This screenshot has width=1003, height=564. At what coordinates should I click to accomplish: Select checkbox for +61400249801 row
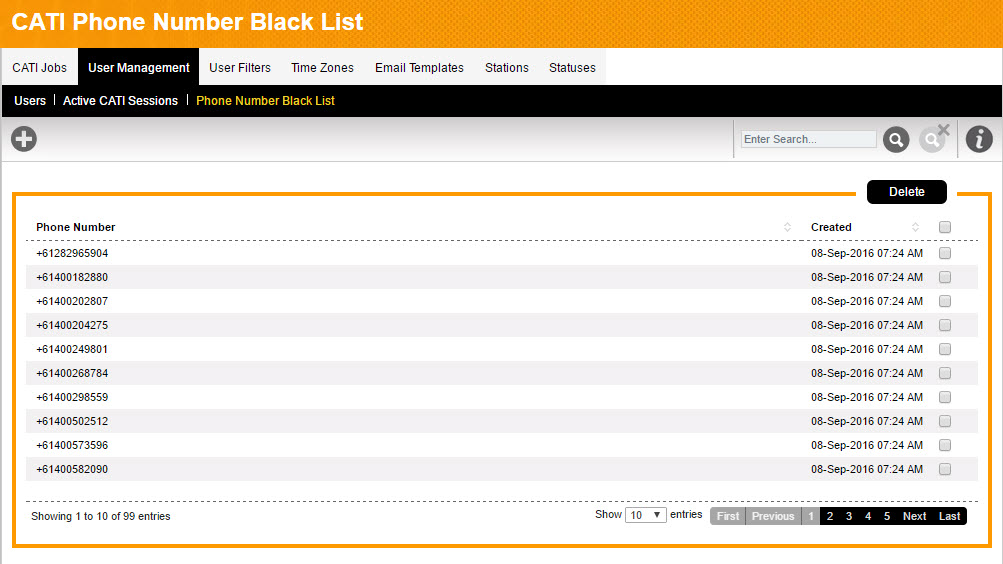[x=945, y=349]
